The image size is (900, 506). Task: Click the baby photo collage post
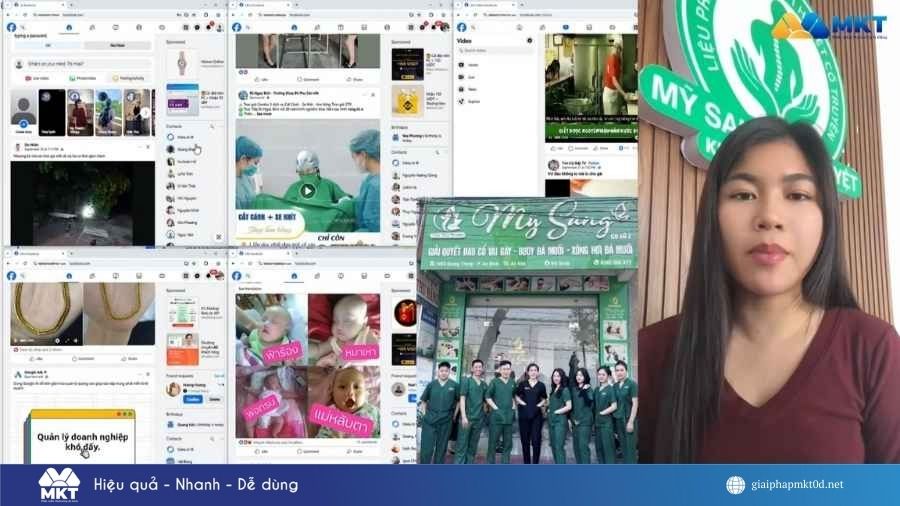(308, 364)
